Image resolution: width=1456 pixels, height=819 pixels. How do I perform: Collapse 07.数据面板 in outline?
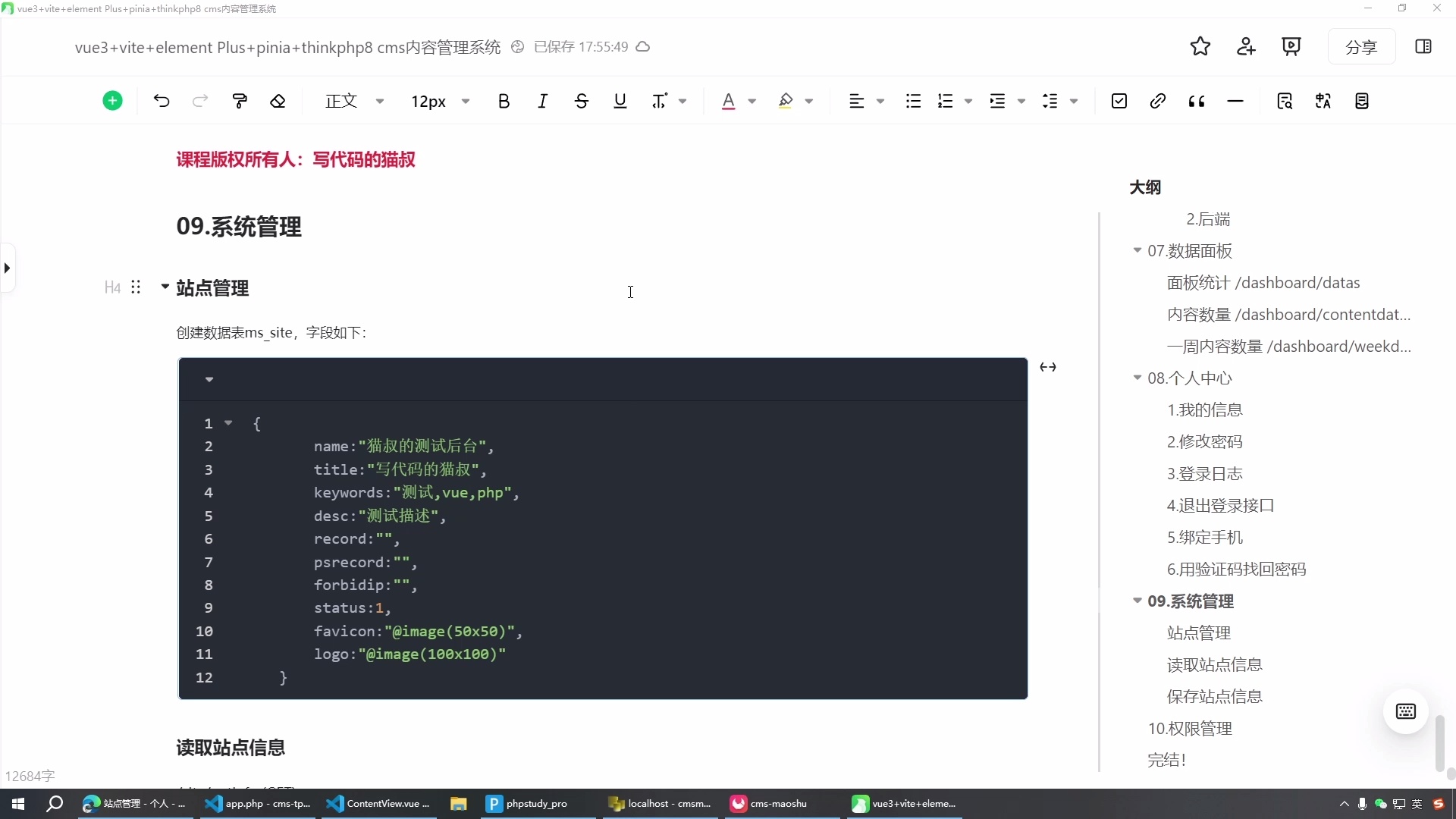(x=1137, y=250)
